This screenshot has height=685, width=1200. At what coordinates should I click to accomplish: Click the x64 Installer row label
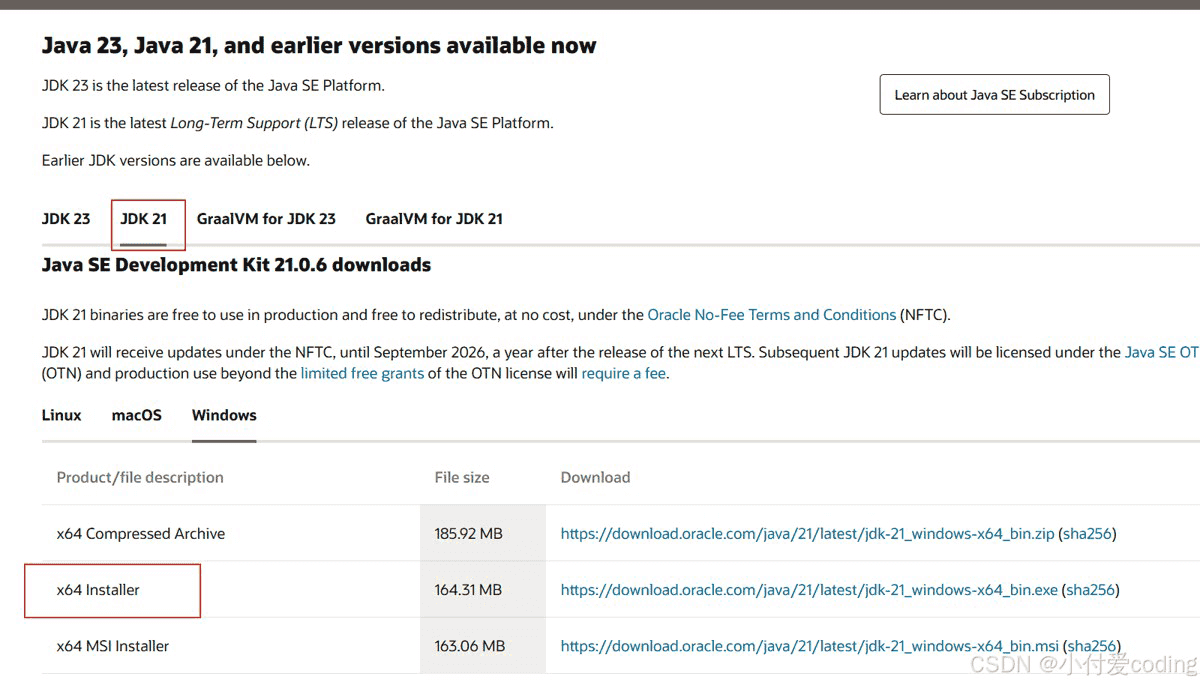pyautogui.click(x=98, y=590)
